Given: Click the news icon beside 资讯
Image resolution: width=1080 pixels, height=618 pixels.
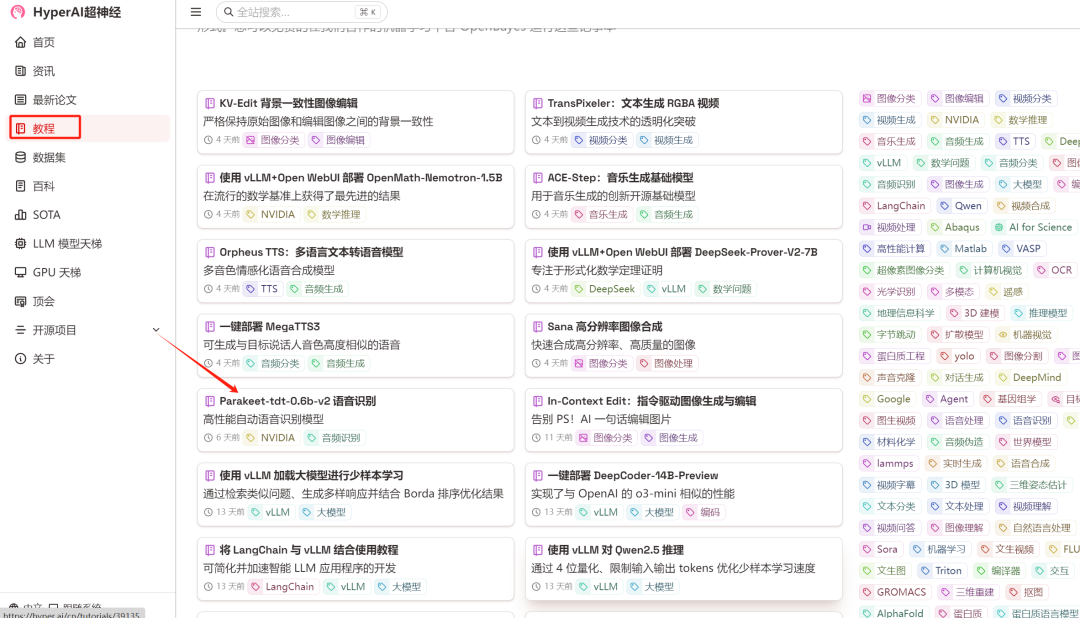Looking at the screenshot, I should point(21,71).
